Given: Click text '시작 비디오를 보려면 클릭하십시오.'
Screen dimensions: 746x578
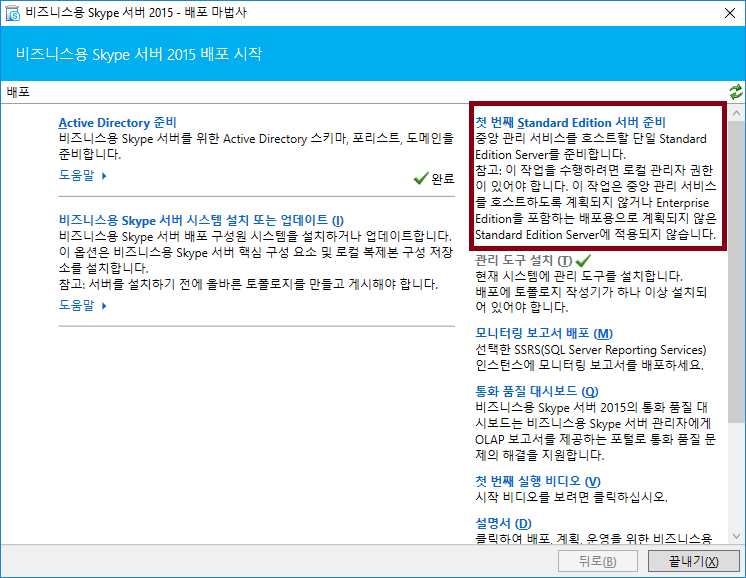Looking at the screenshot, I should (571, 497).
